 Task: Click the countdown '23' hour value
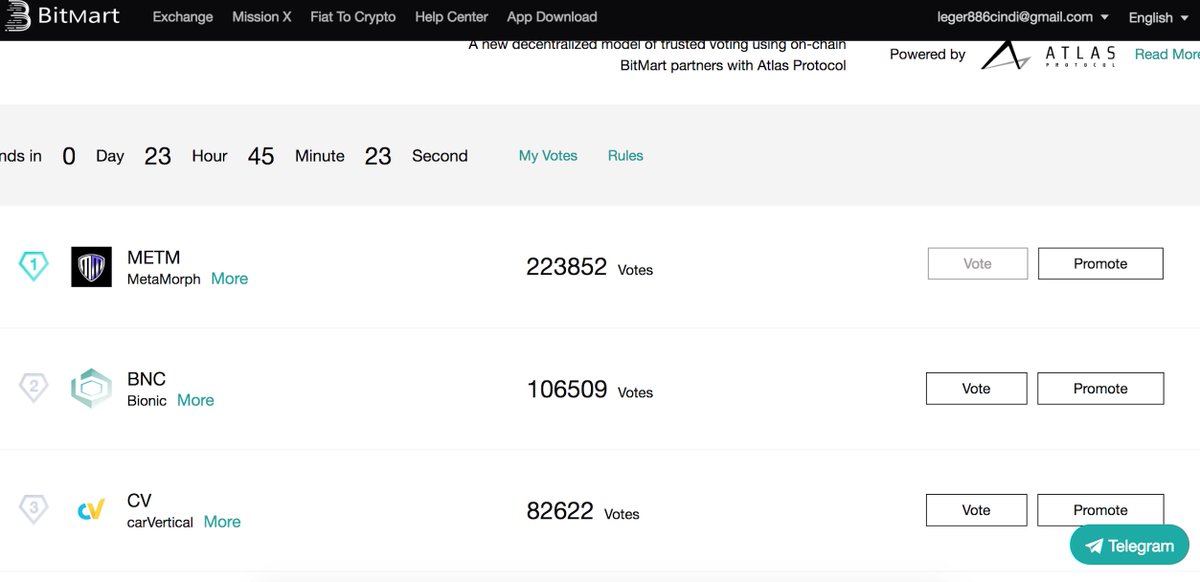158,156
